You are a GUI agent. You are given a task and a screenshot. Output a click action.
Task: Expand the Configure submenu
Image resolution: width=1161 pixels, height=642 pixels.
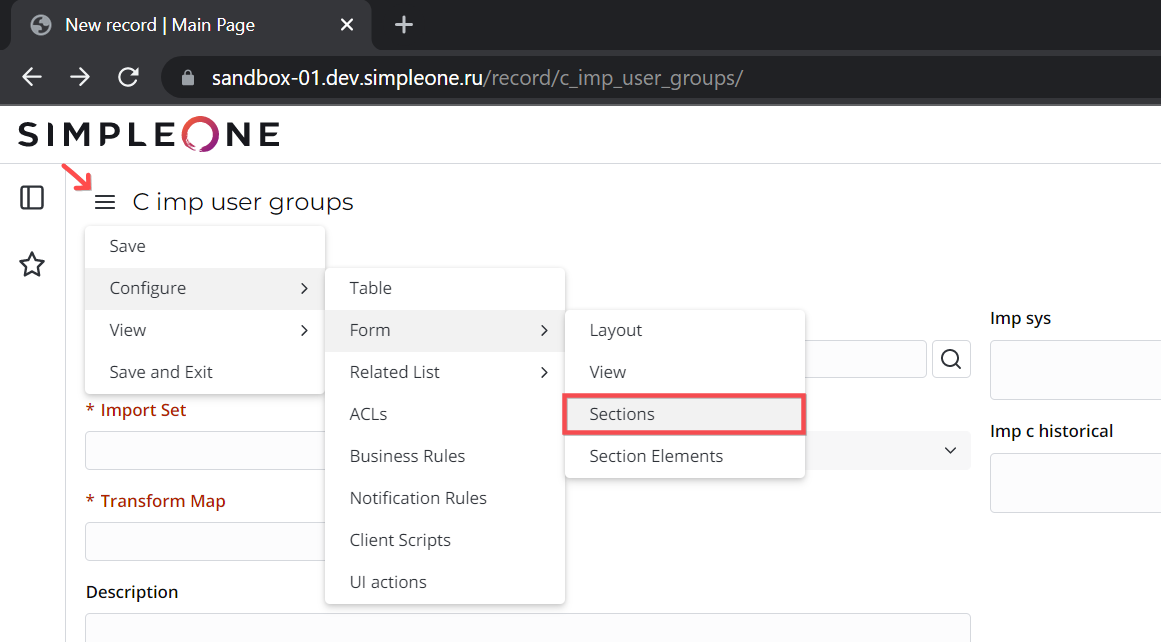click(204, 288)
